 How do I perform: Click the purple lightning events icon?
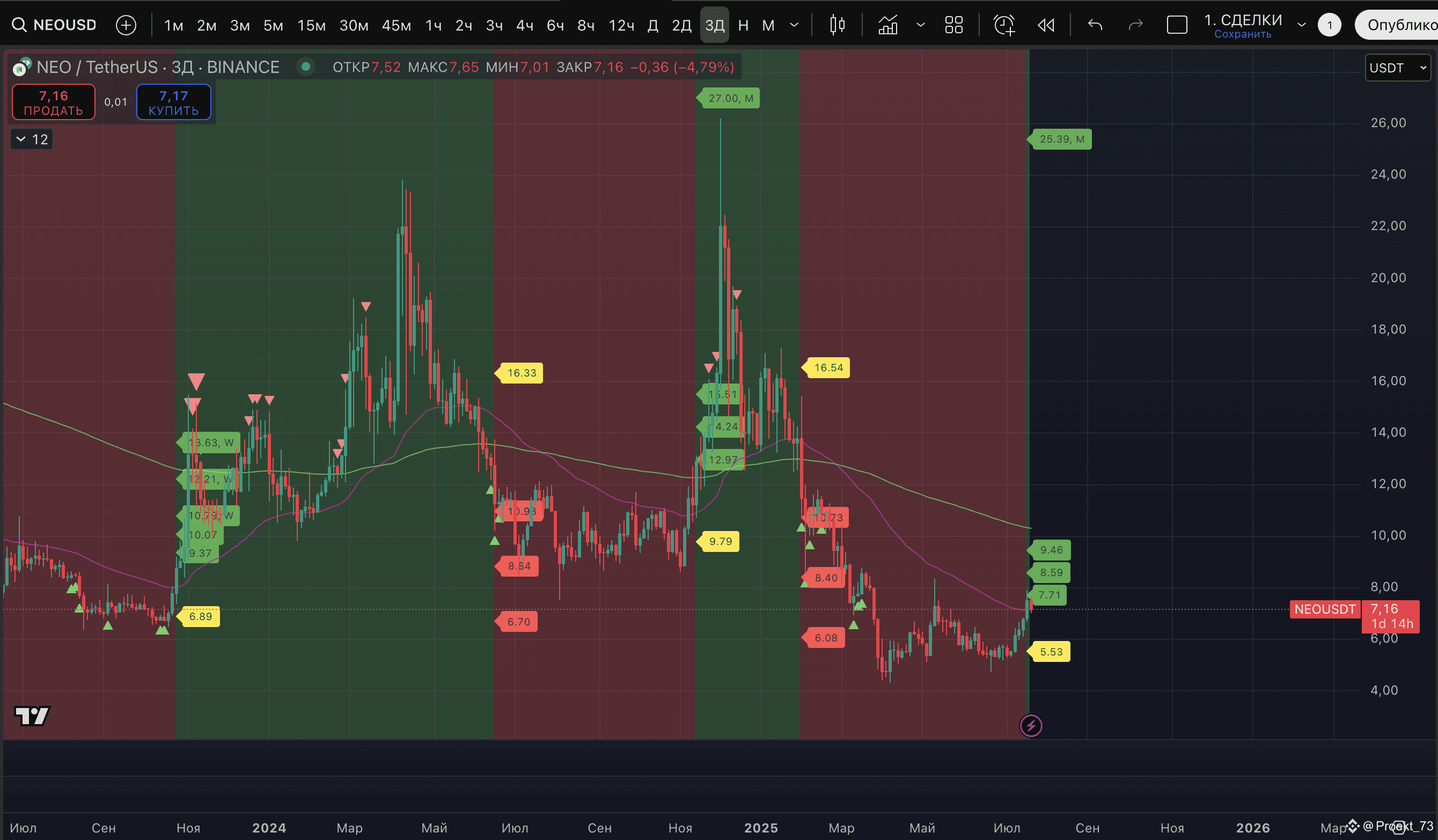(1031, 726)
